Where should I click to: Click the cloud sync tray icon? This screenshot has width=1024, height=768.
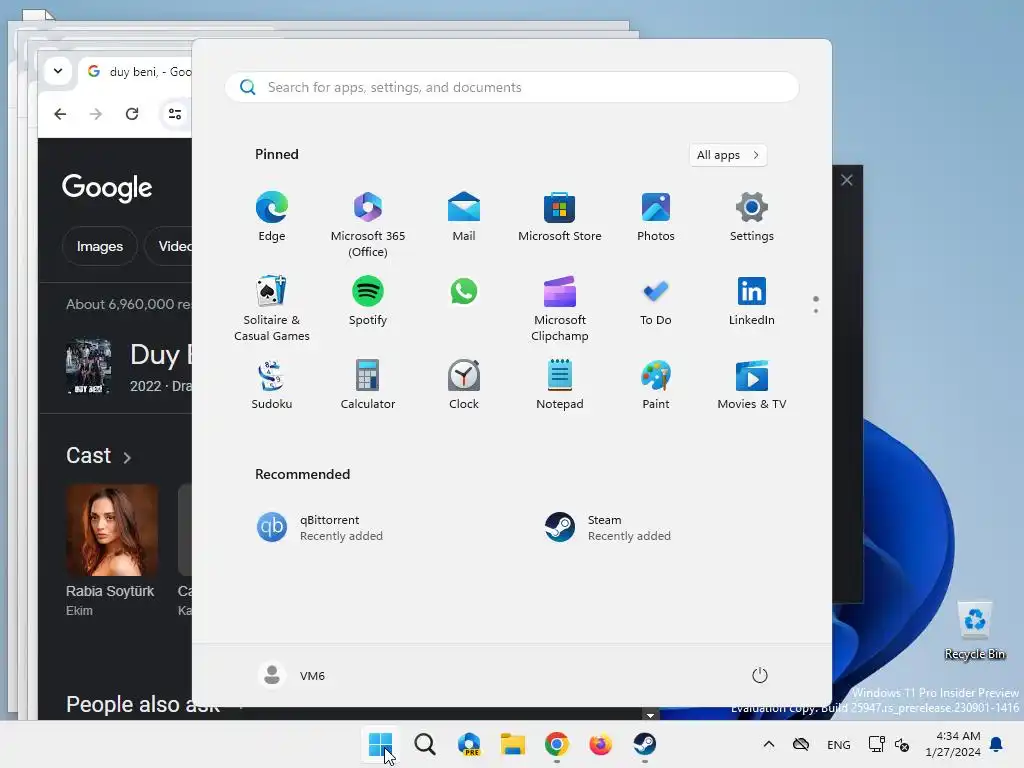[801, 744]
